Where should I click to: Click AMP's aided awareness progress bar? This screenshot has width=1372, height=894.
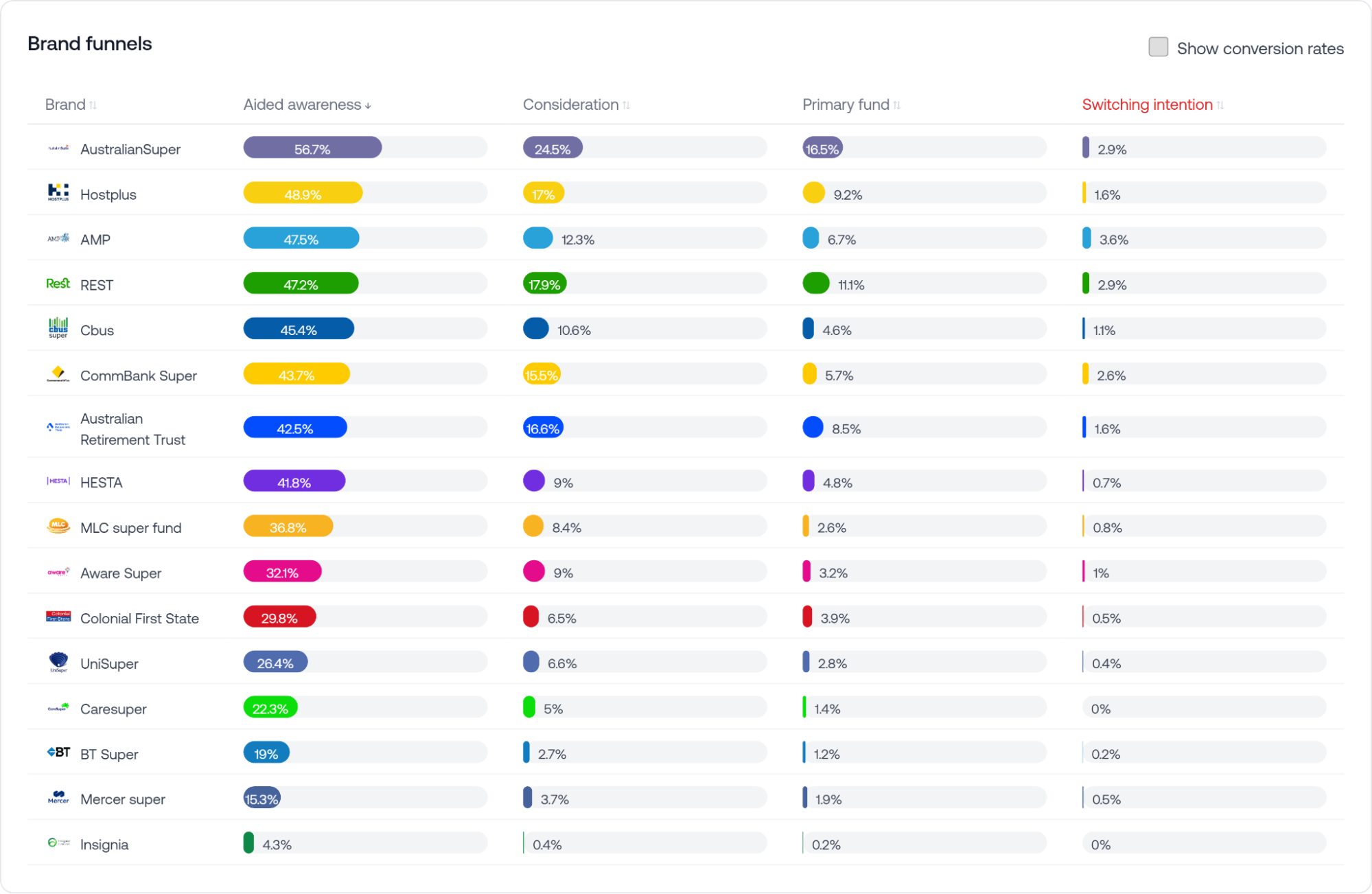pos(301,238)
